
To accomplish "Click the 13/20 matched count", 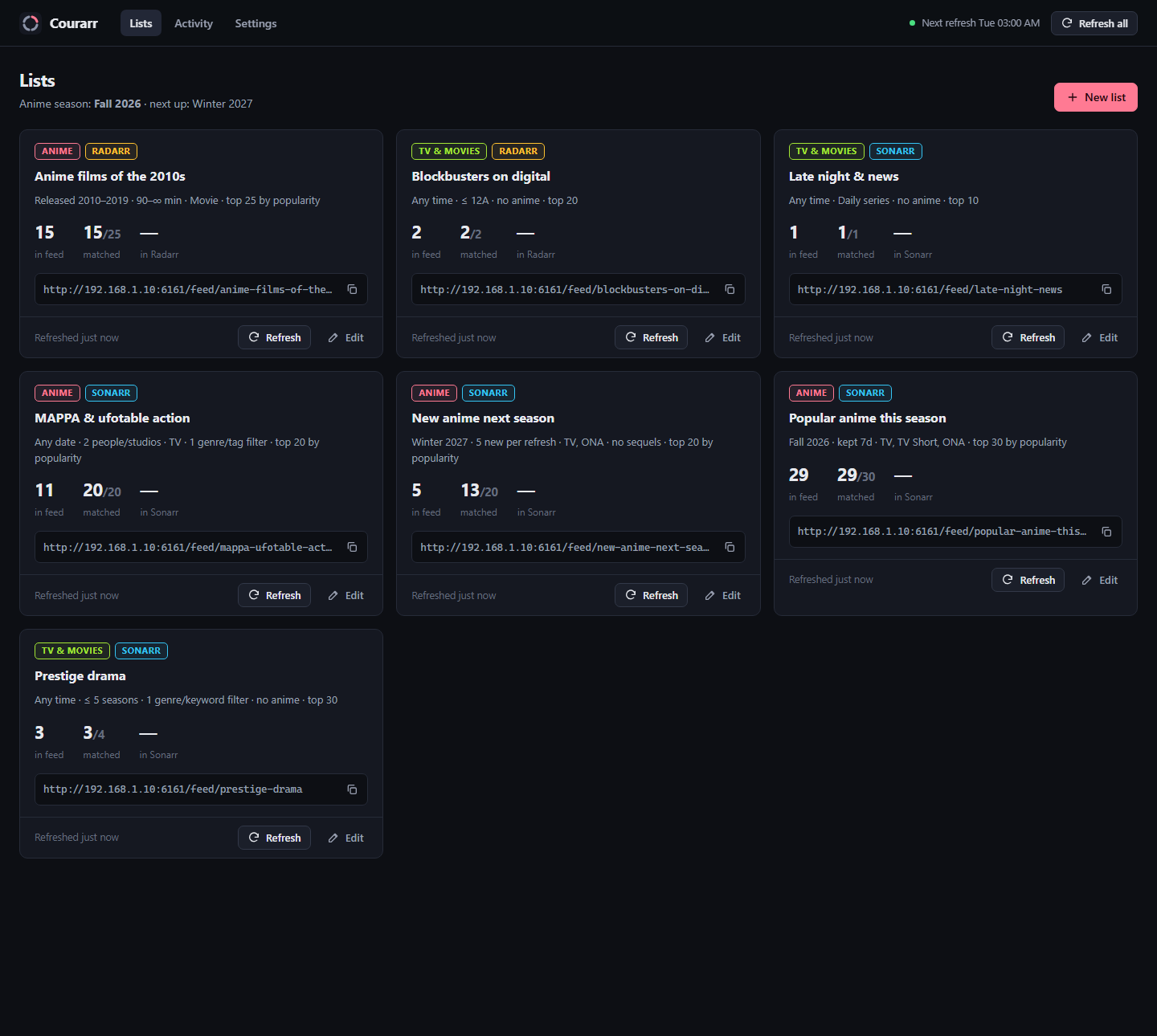I will (479, 491).
